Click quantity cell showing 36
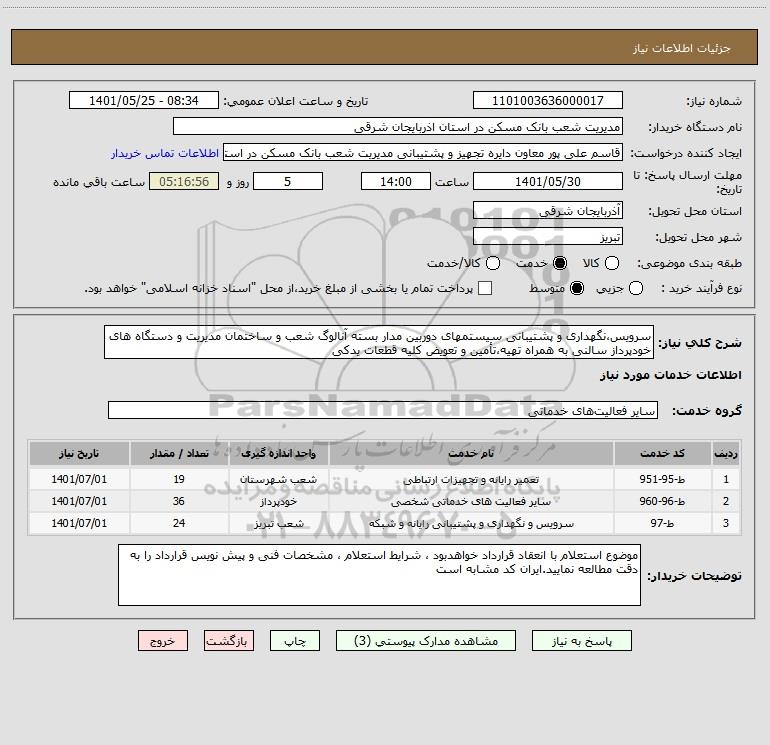This screenshot has width=770, height=745. coord(179,501)
